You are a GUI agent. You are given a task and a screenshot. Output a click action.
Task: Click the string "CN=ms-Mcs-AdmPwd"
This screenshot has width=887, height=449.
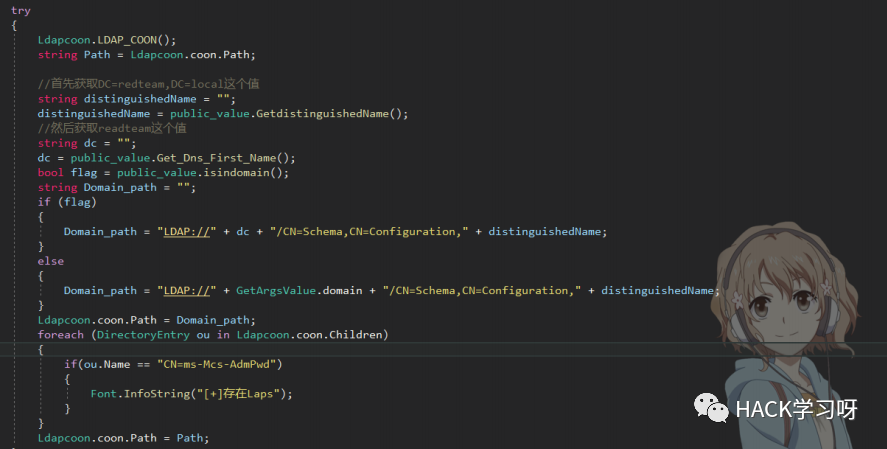[x=216, y=364]
